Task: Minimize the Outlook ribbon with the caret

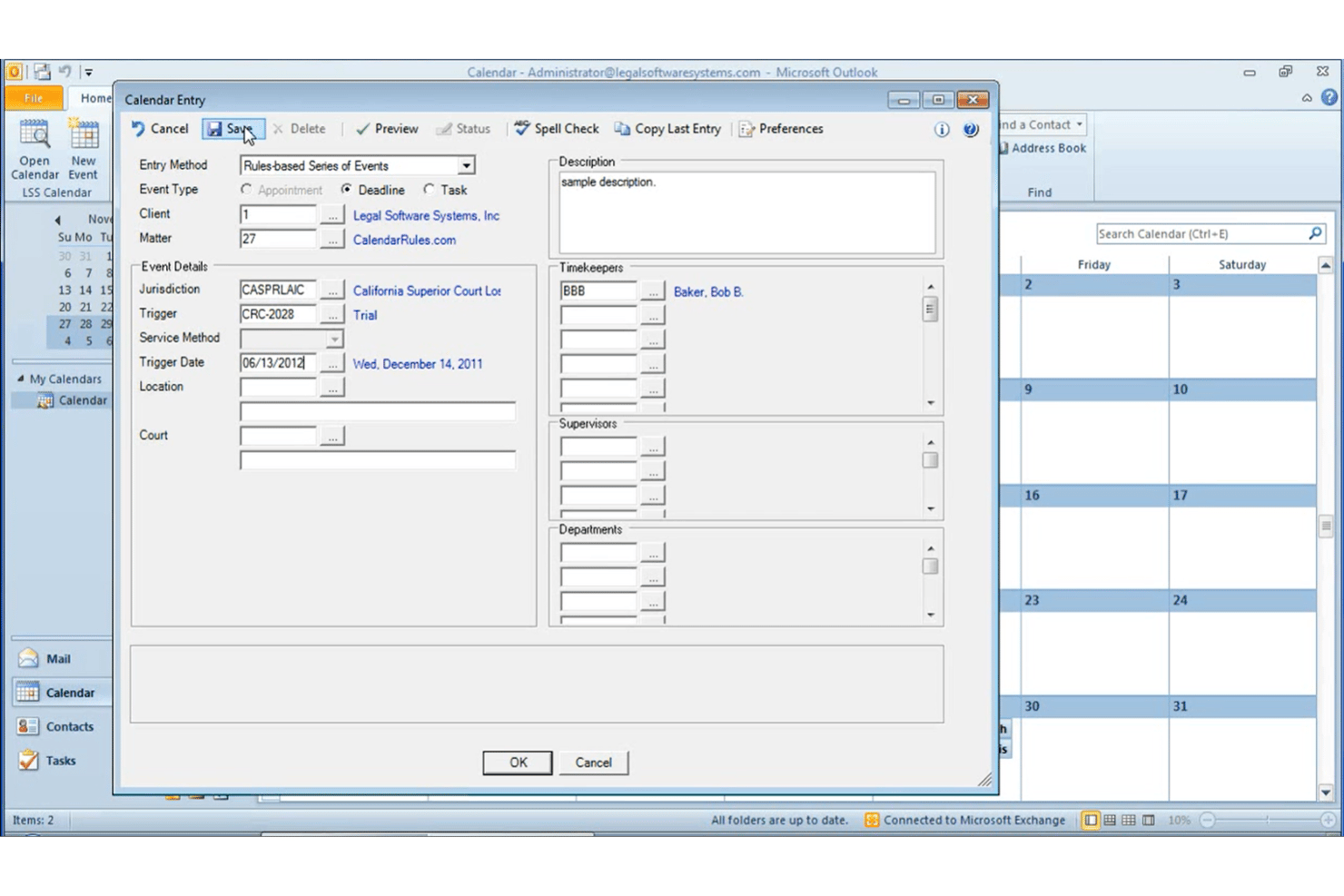Action: (x=1307, y=98)
